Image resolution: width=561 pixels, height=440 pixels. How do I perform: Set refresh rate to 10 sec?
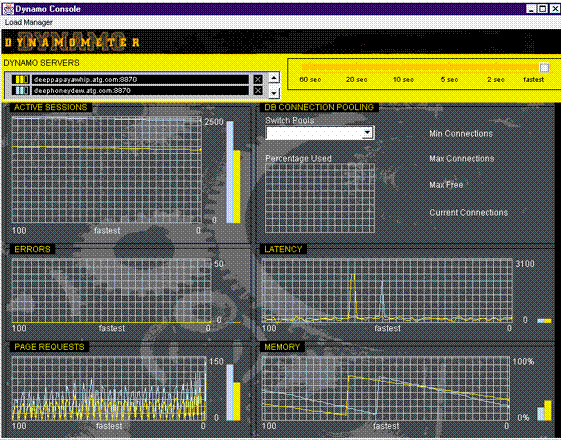tap(403, 79)
